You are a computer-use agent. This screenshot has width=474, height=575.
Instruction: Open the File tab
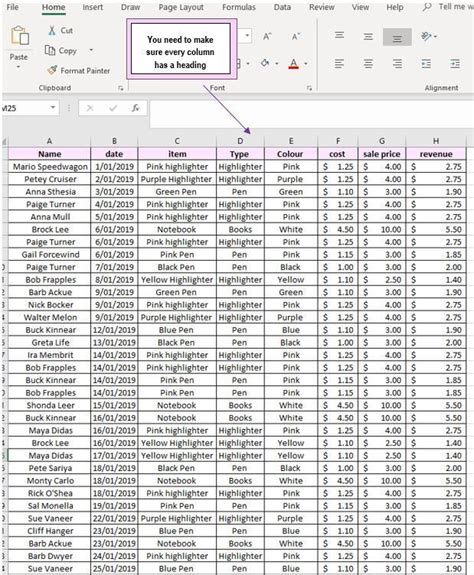point(12,7)
